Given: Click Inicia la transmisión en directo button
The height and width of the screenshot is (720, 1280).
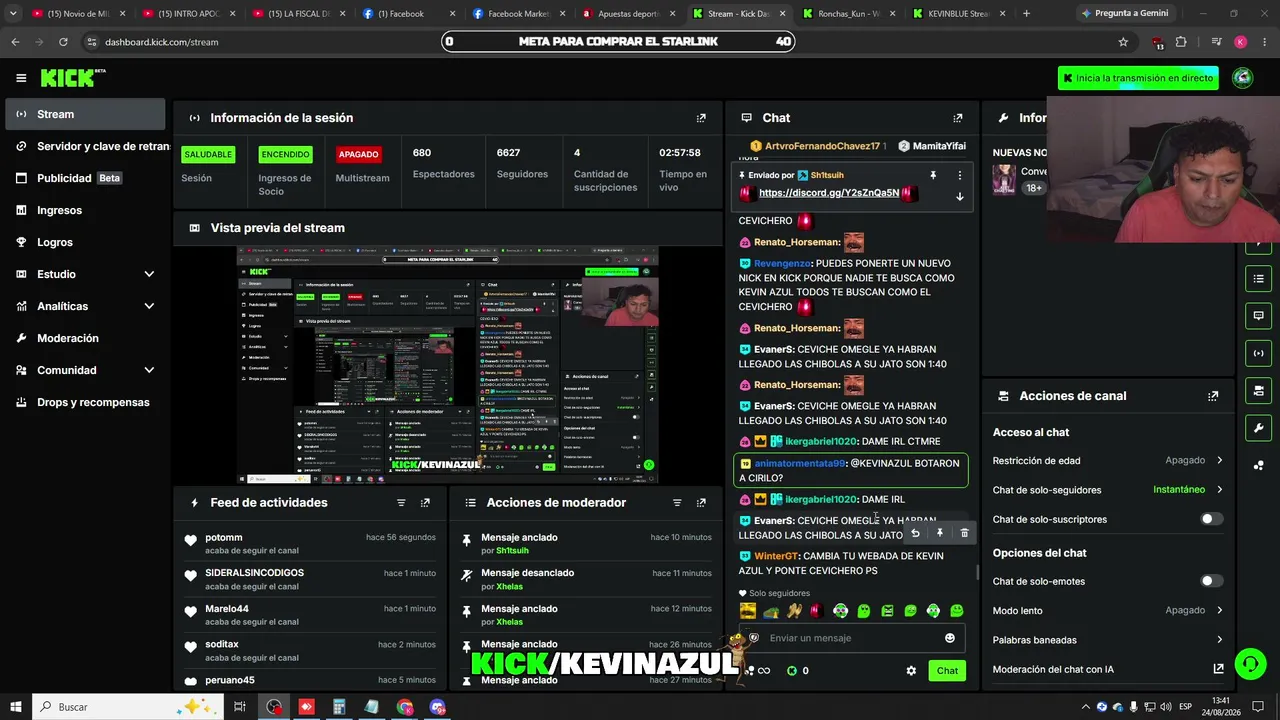Looking at the screenshot, I should pos(1138,78).
